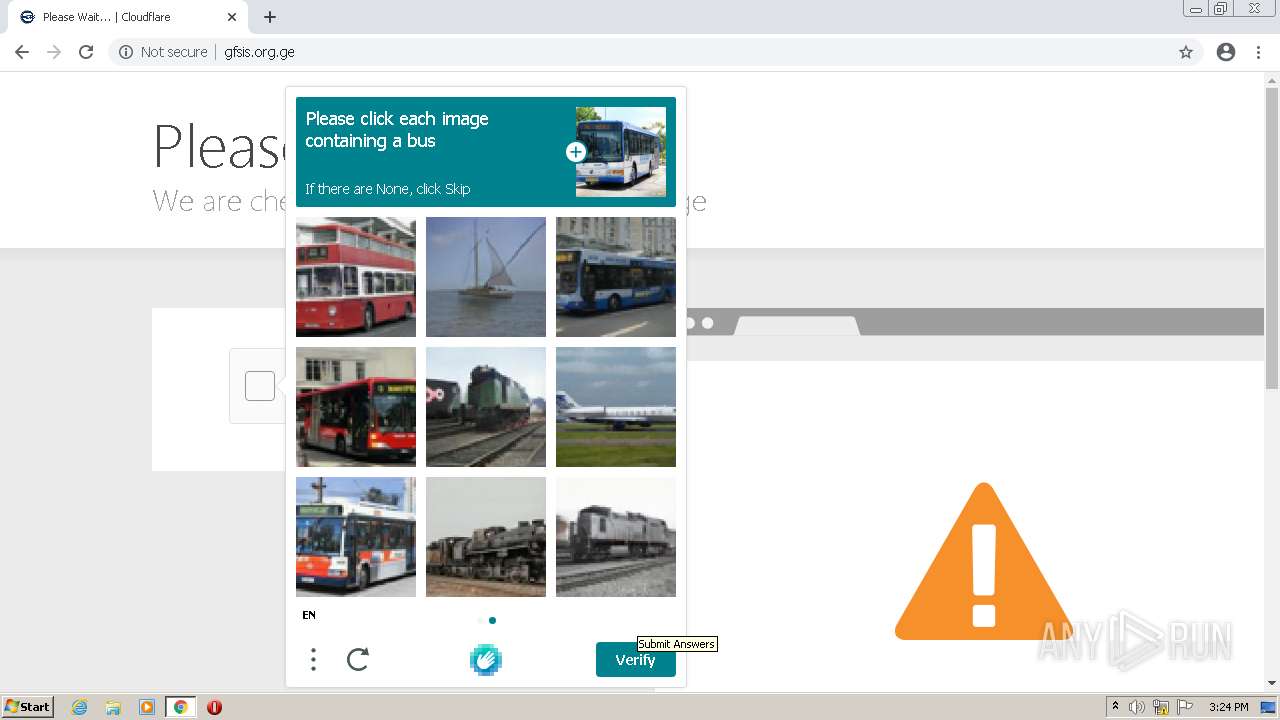The image size is (1280, 720).
Task: Submit answers with the Verify button
Action: [x=635, y=660]
